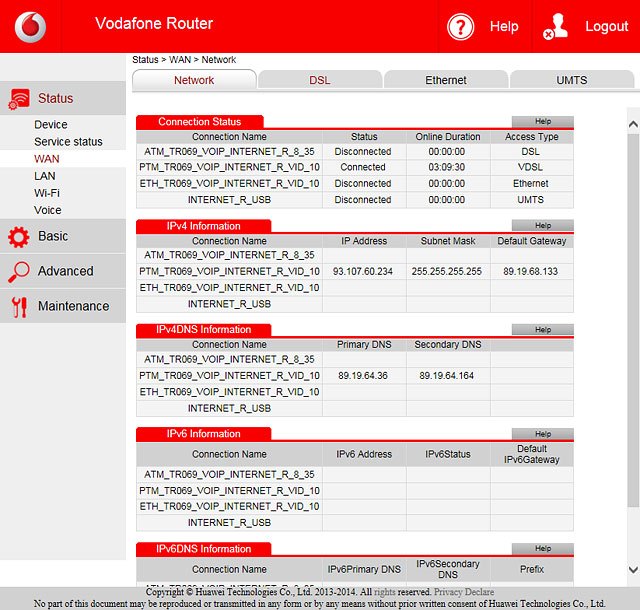Select Wi-Fi in the sidebar

47,193
